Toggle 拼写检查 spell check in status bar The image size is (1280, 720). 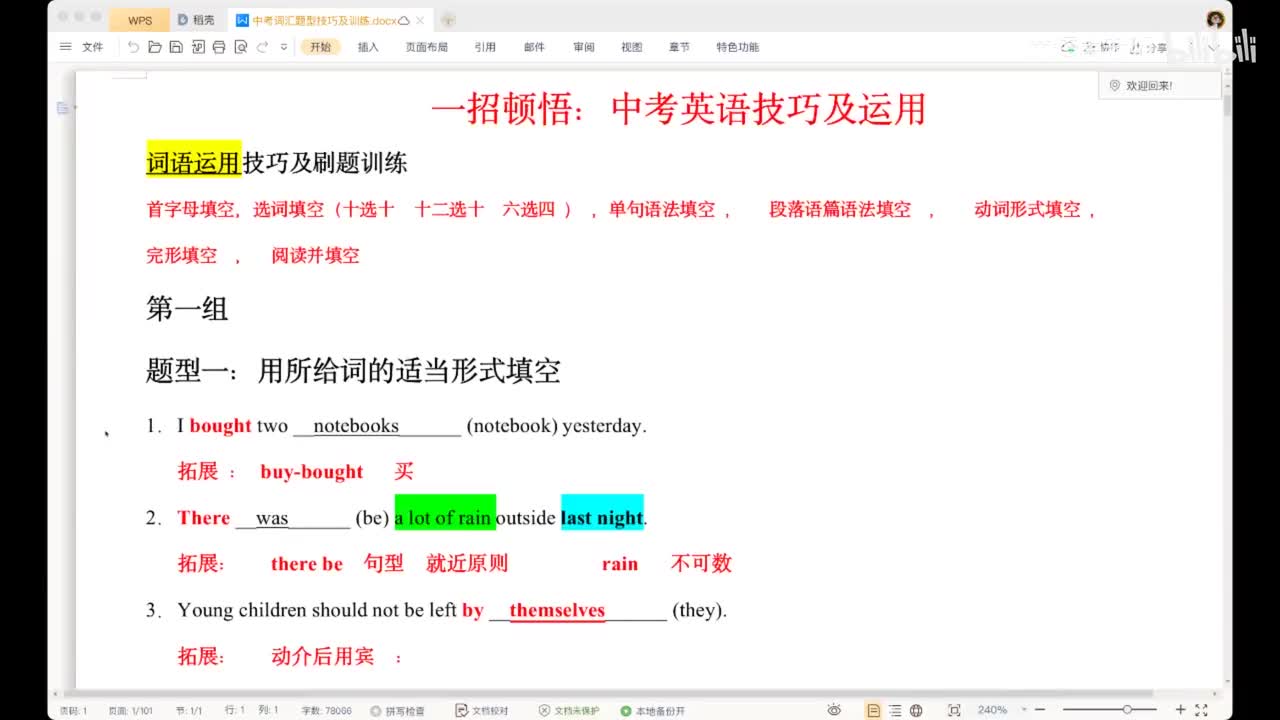point(397,711)
